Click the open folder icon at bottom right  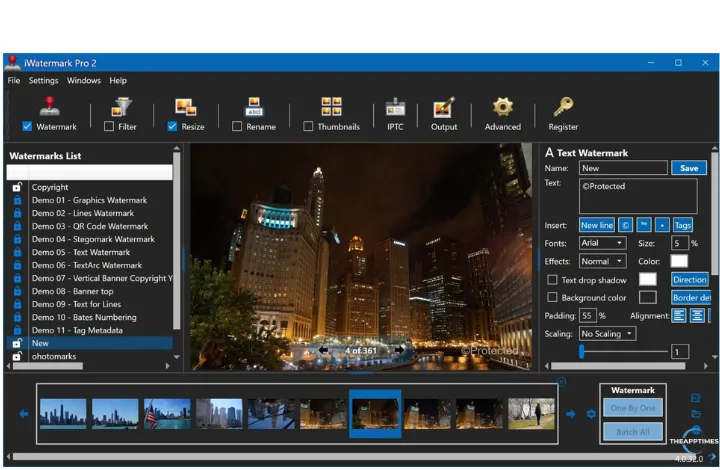696,414
